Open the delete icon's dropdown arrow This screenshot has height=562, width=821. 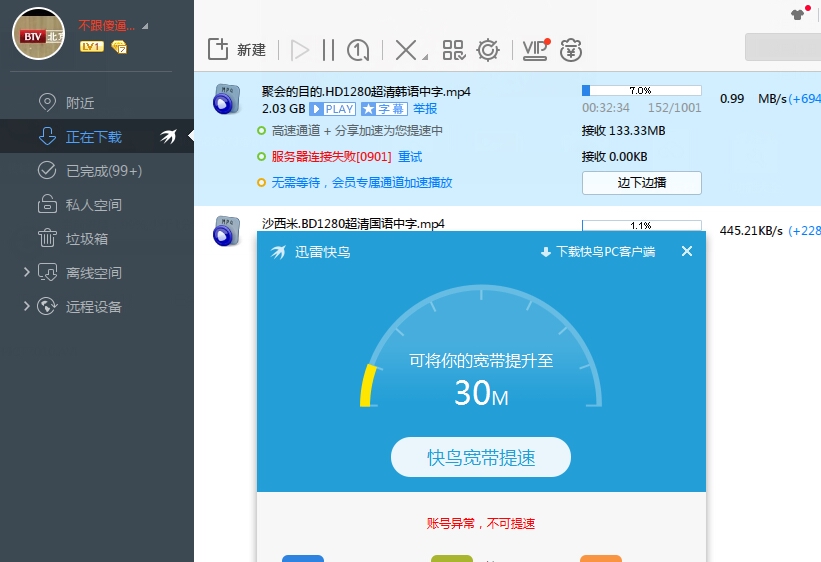[425, 57]
